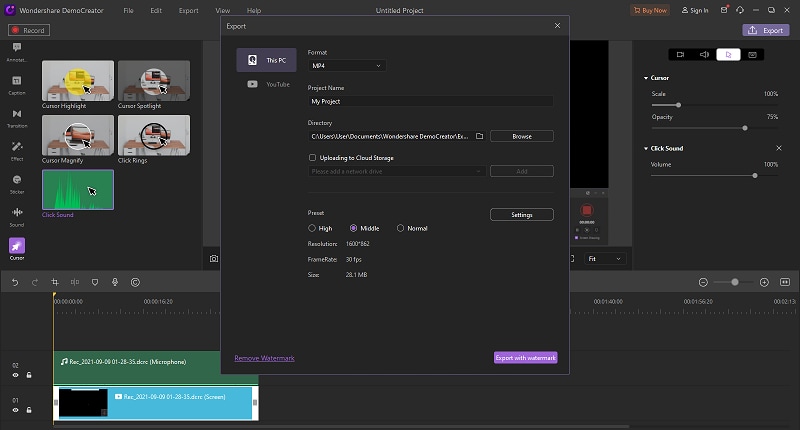Click the Browse button
This screenshot has width=800, height=430.
tap(522, 136)
